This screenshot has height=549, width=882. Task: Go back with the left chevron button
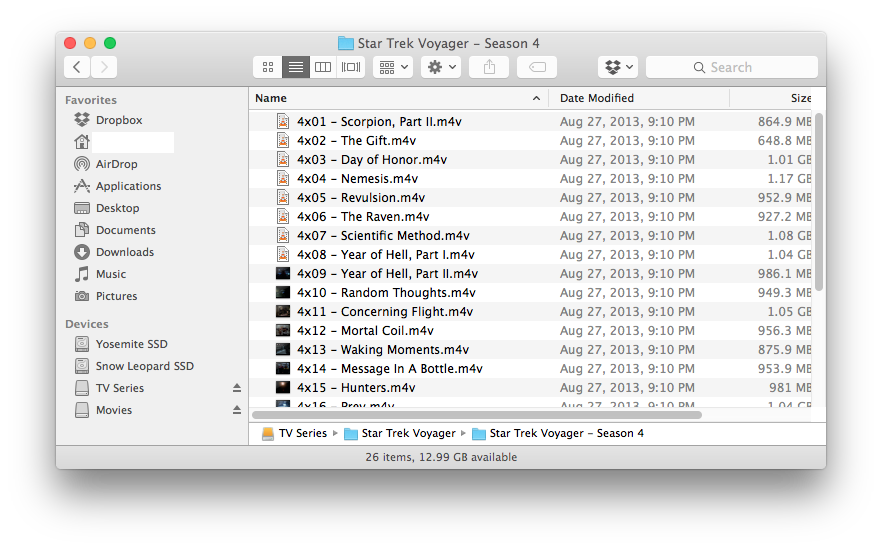point(77,68)
